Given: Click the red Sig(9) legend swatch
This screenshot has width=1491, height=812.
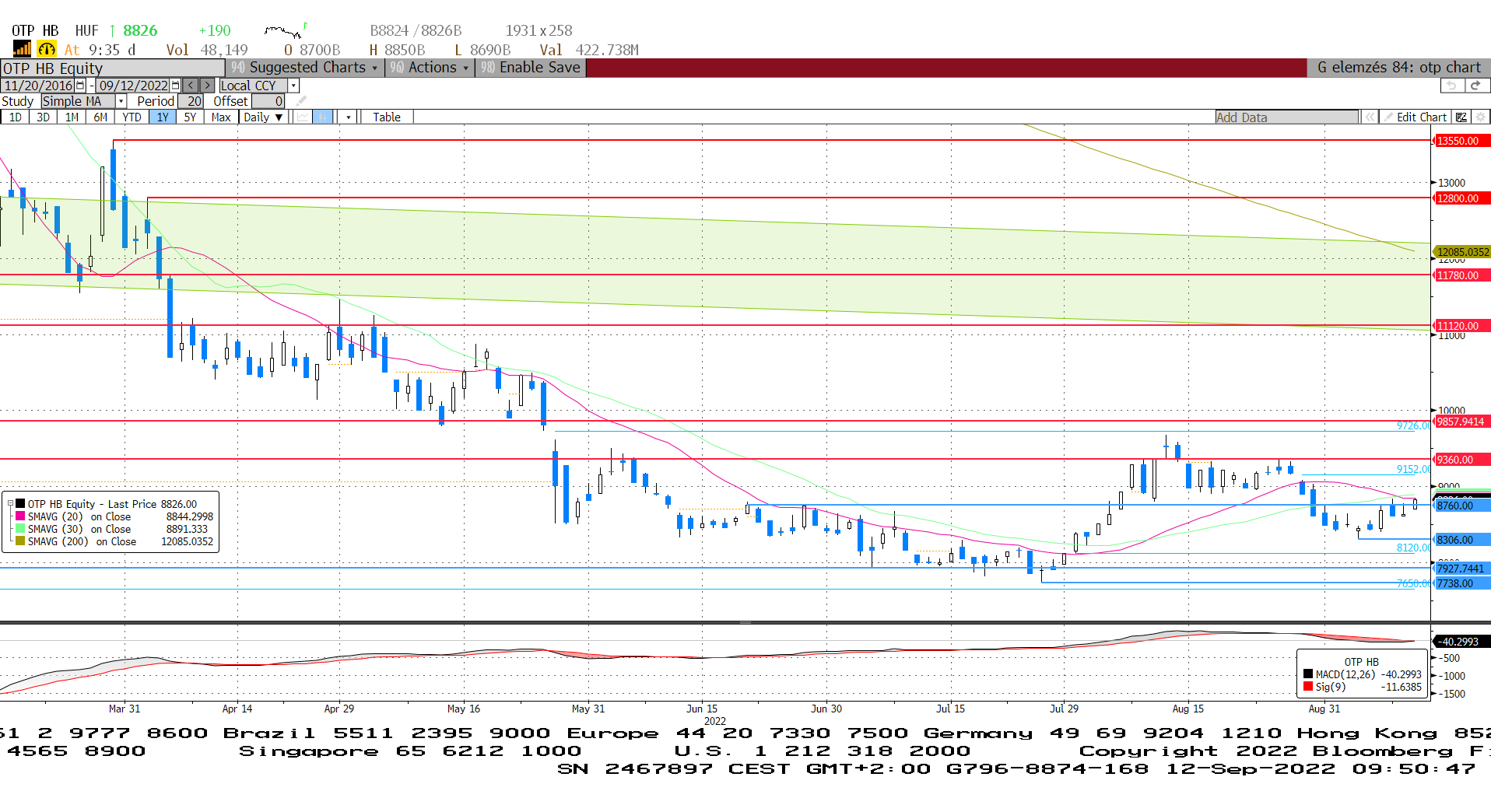Looking at the screenshot, I should 1308,687.
